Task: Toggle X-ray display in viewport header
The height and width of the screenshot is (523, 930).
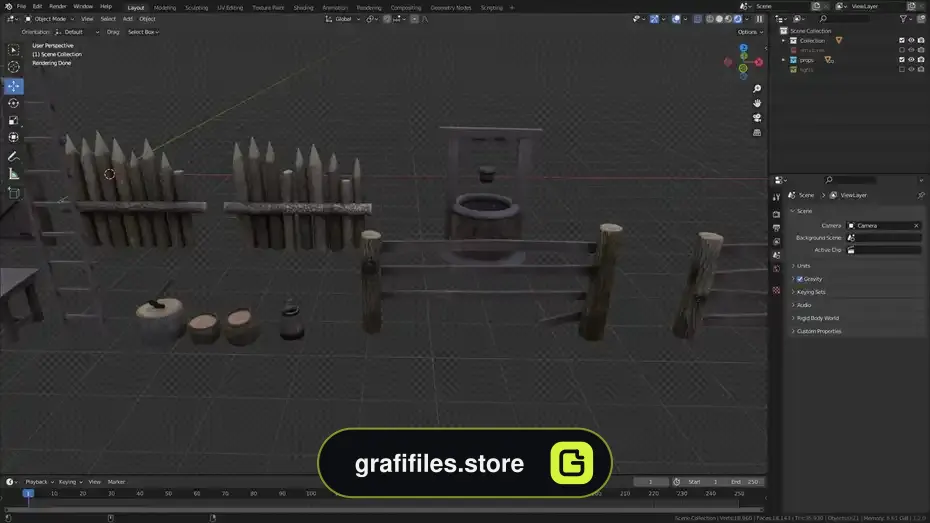Action: 698,19
